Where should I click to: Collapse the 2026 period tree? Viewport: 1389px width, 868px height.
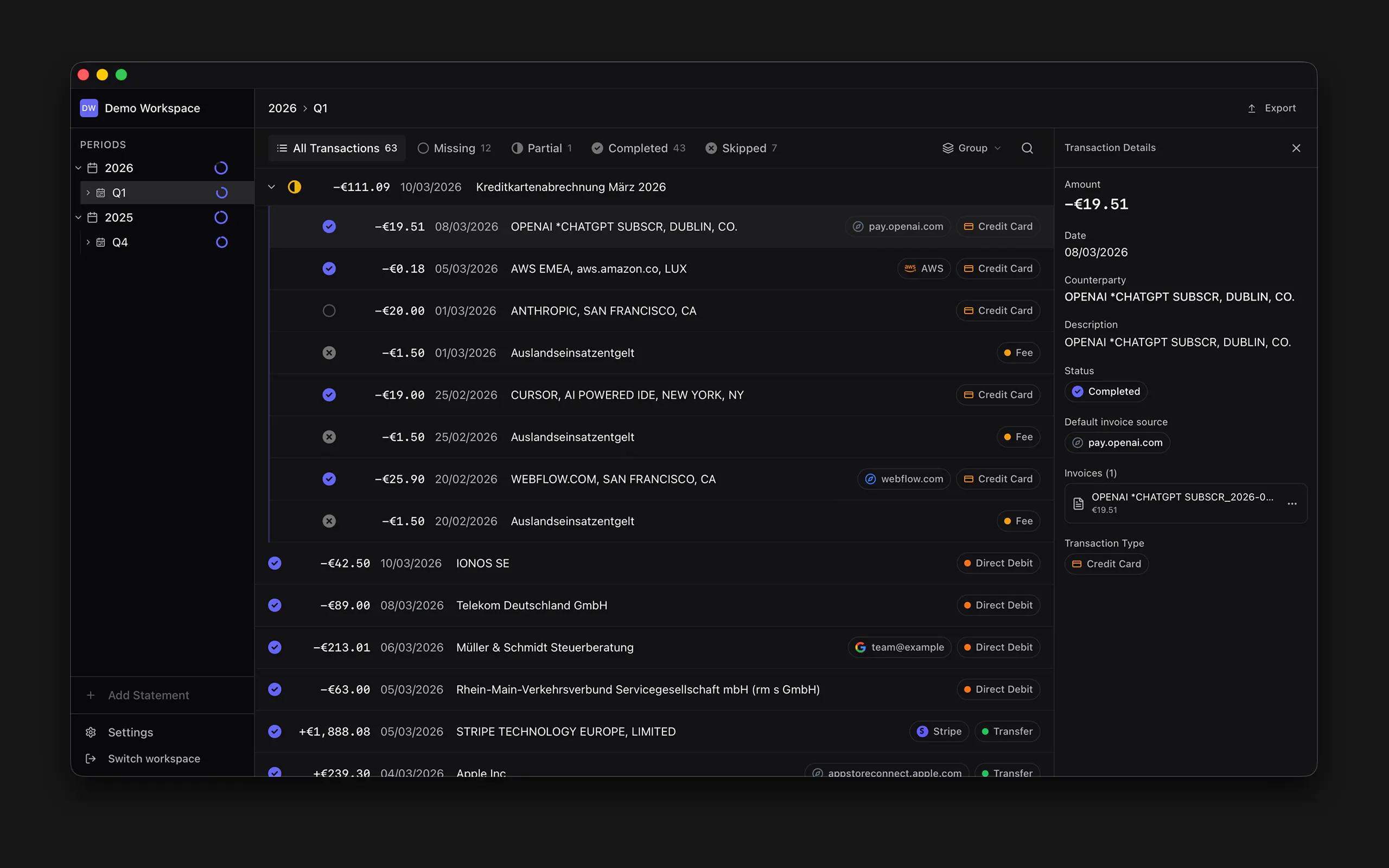[x=78, y=168]
